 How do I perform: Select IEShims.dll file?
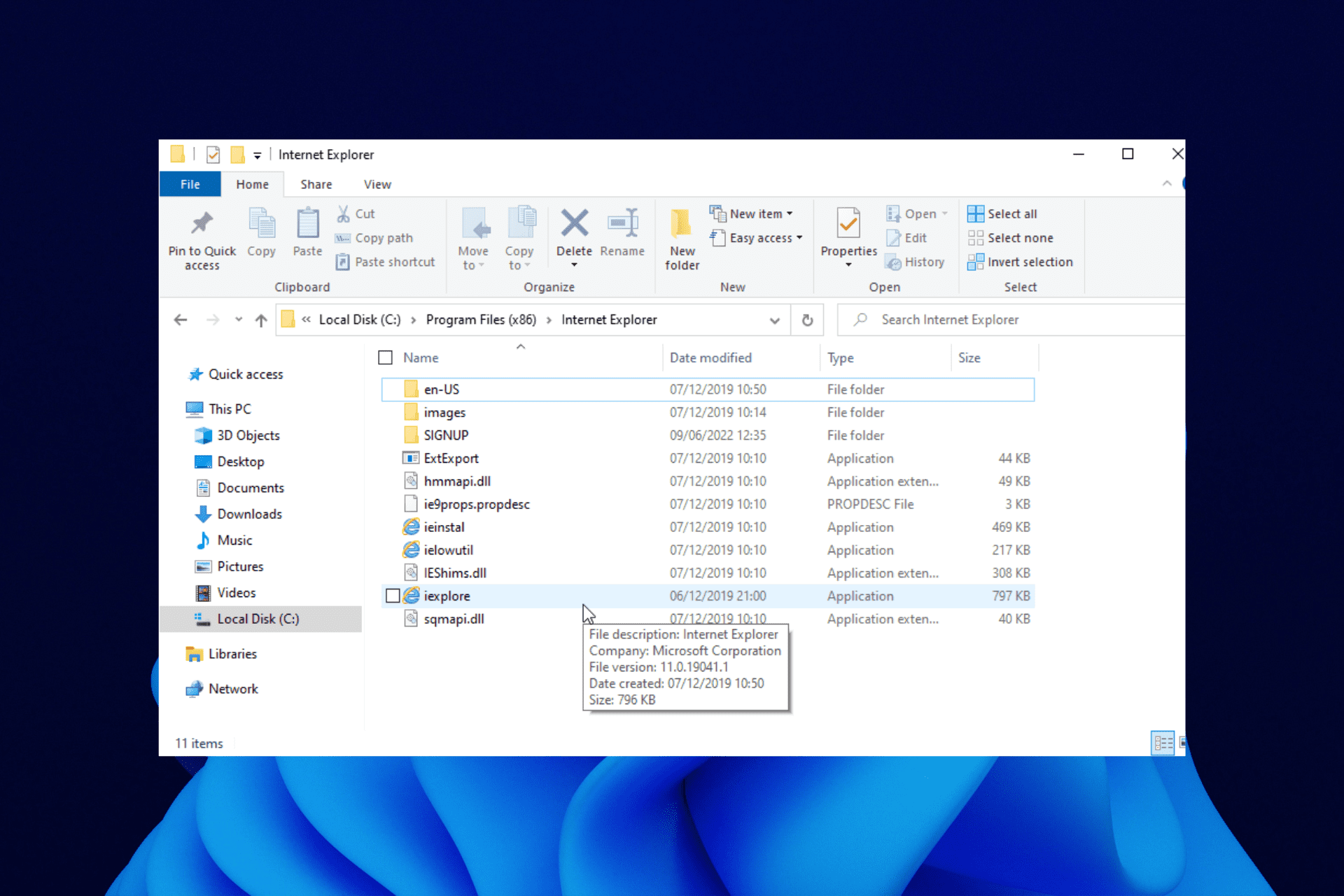pos(708,573)
